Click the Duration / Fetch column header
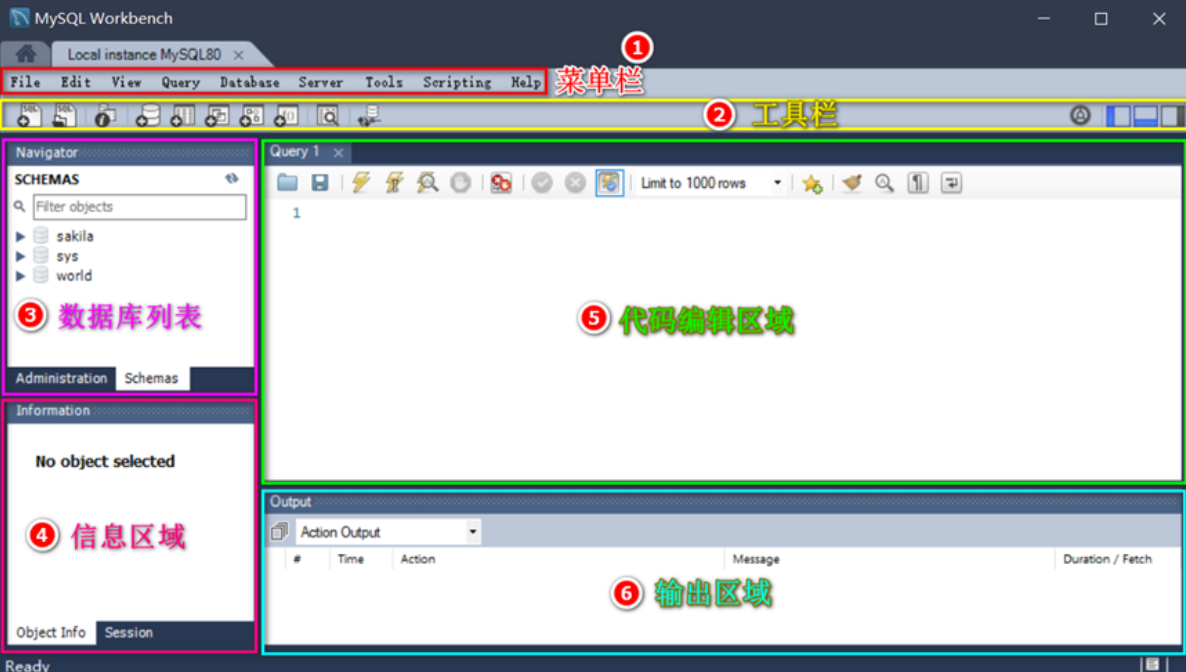The height and width of the screenshot is (672, 1186). click(x=1107, y=559)
